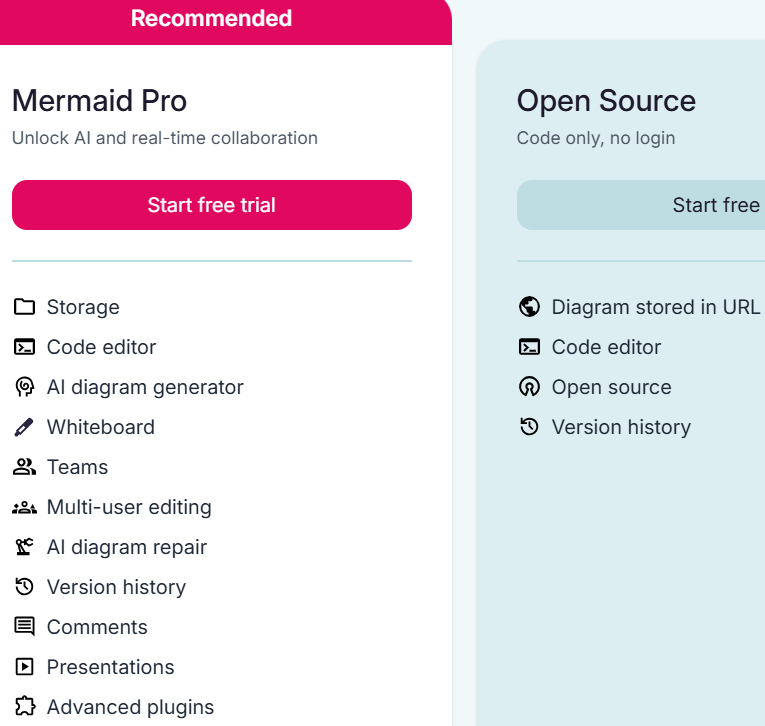Click the AI diagram repair text
Viewport: 765px width, 726px height.
pyautogui.click(x=127, y=548)
